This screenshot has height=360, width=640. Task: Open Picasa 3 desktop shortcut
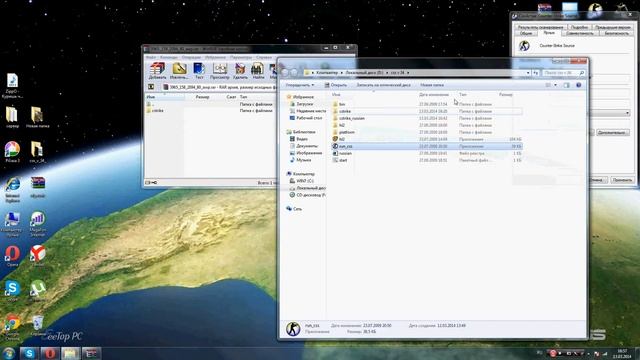[13, 152]
